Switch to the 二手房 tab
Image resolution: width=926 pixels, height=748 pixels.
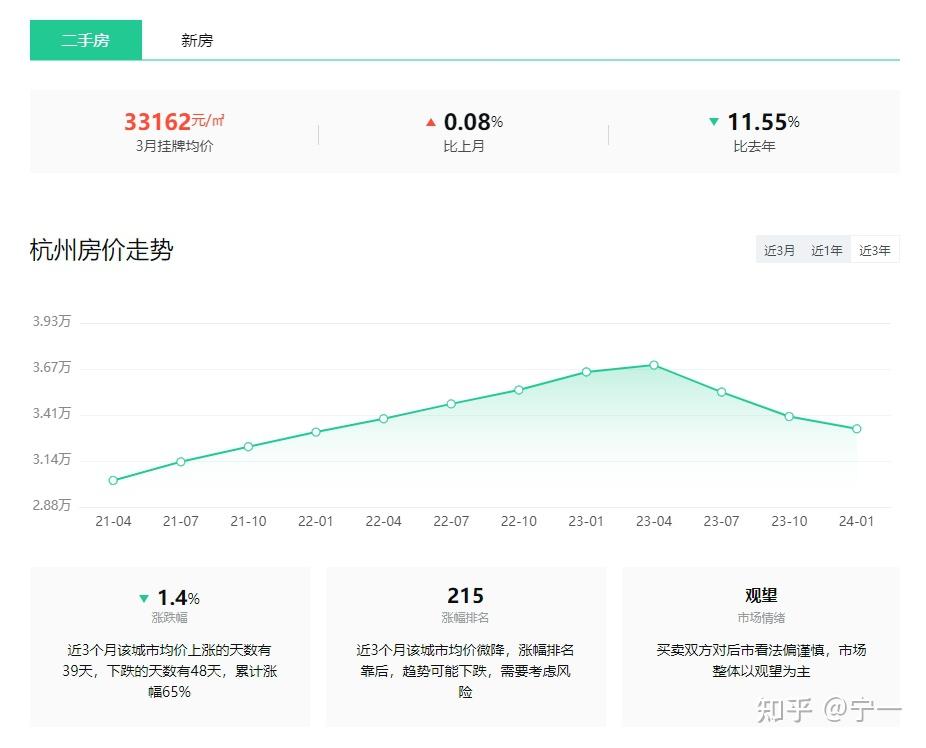86,40
